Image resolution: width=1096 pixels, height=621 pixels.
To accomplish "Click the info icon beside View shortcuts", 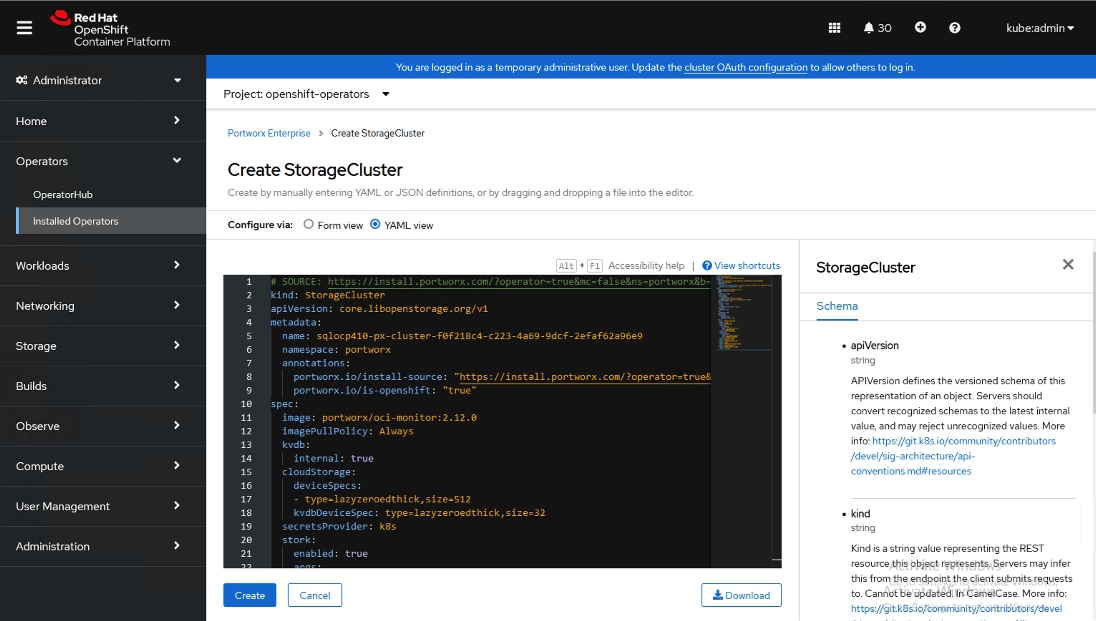I will pos(709,265).
